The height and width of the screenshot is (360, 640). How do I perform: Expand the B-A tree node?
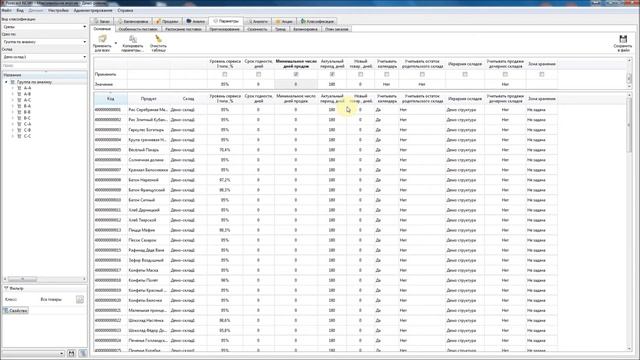coord(13,106)
